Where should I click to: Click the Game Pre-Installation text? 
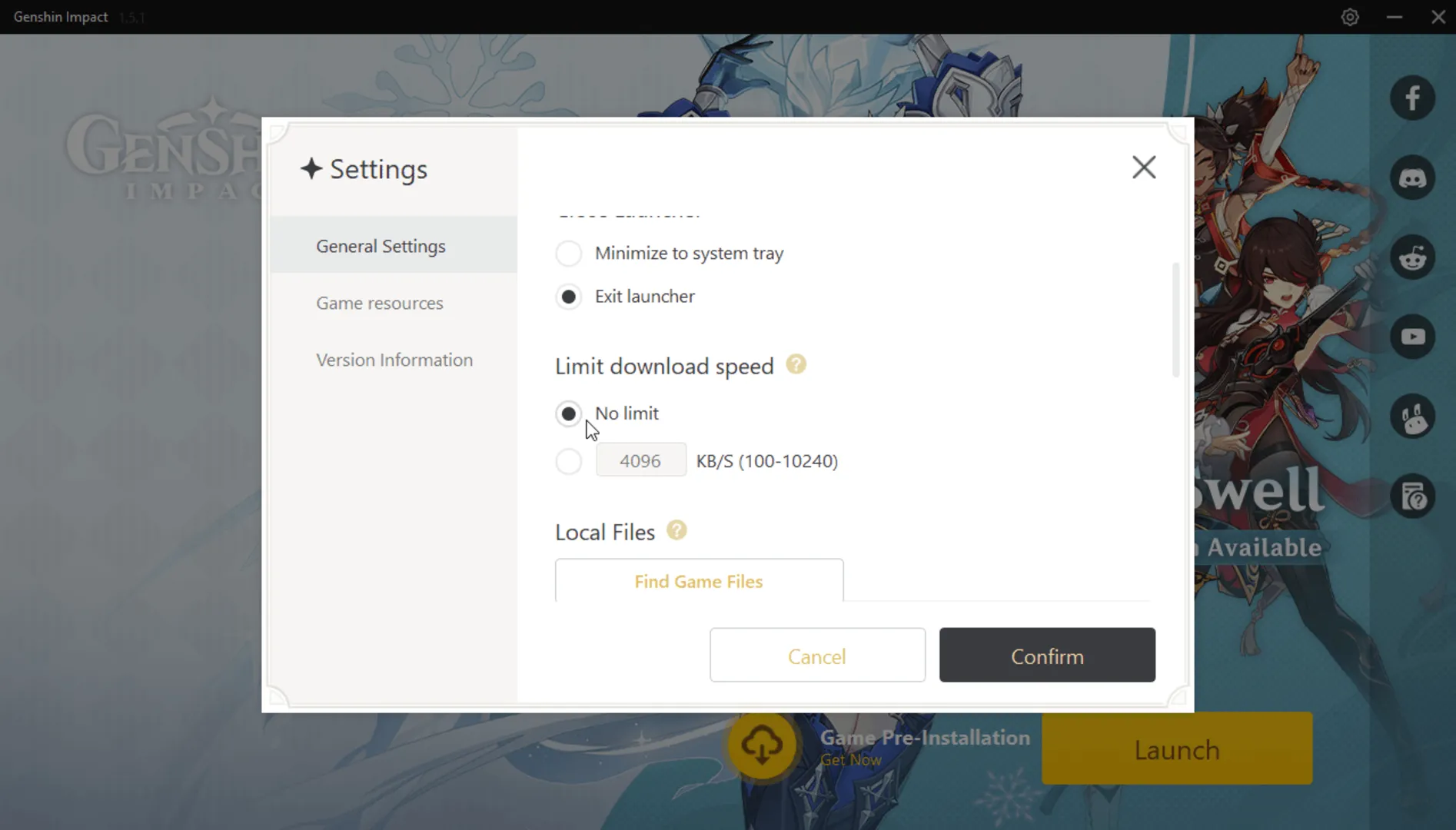click(925, 737)
